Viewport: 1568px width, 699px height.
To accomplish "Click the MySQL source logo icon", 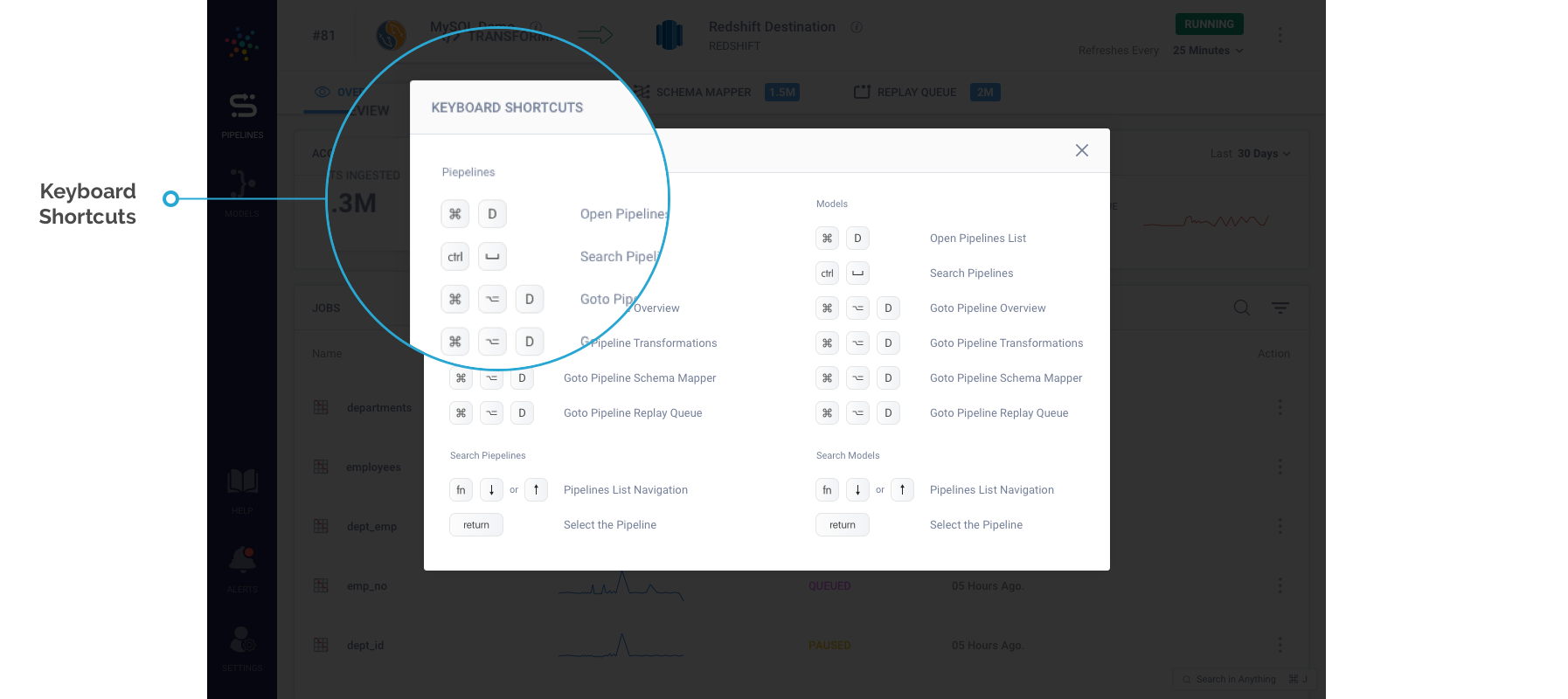I will tap(391, 36).
